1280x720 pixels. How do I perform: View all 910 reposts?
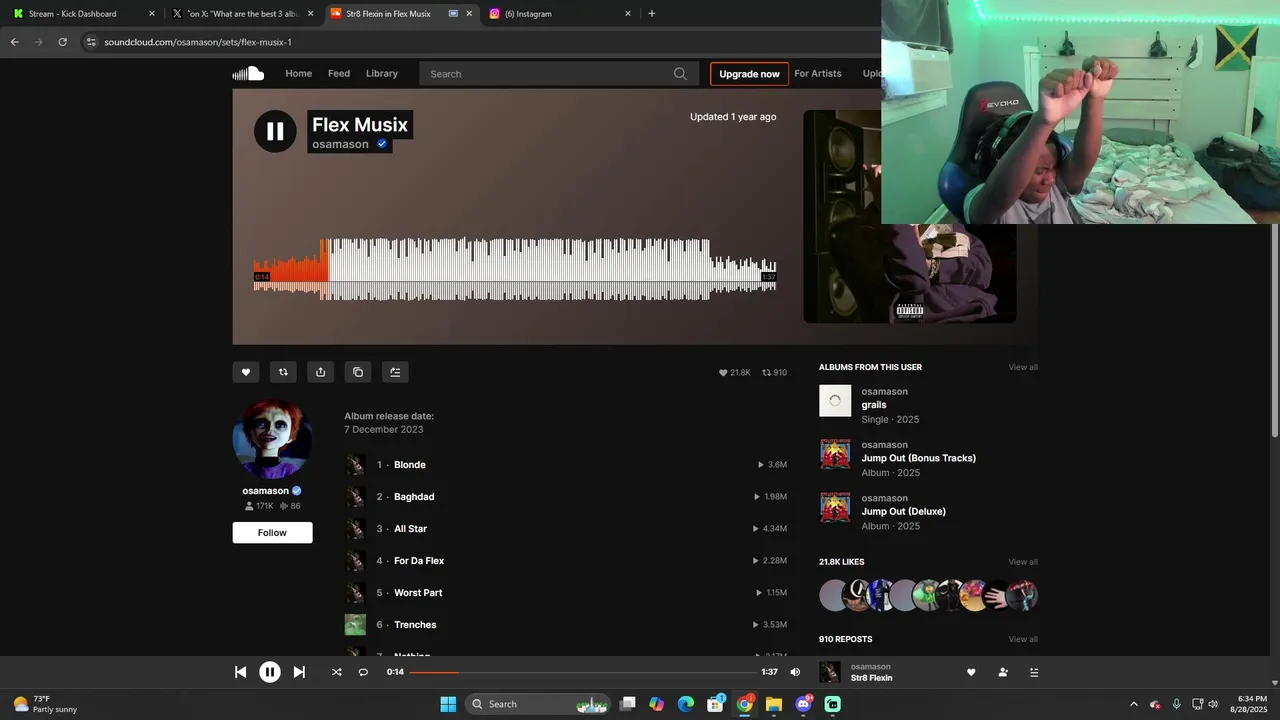(x=1023, y=639)
